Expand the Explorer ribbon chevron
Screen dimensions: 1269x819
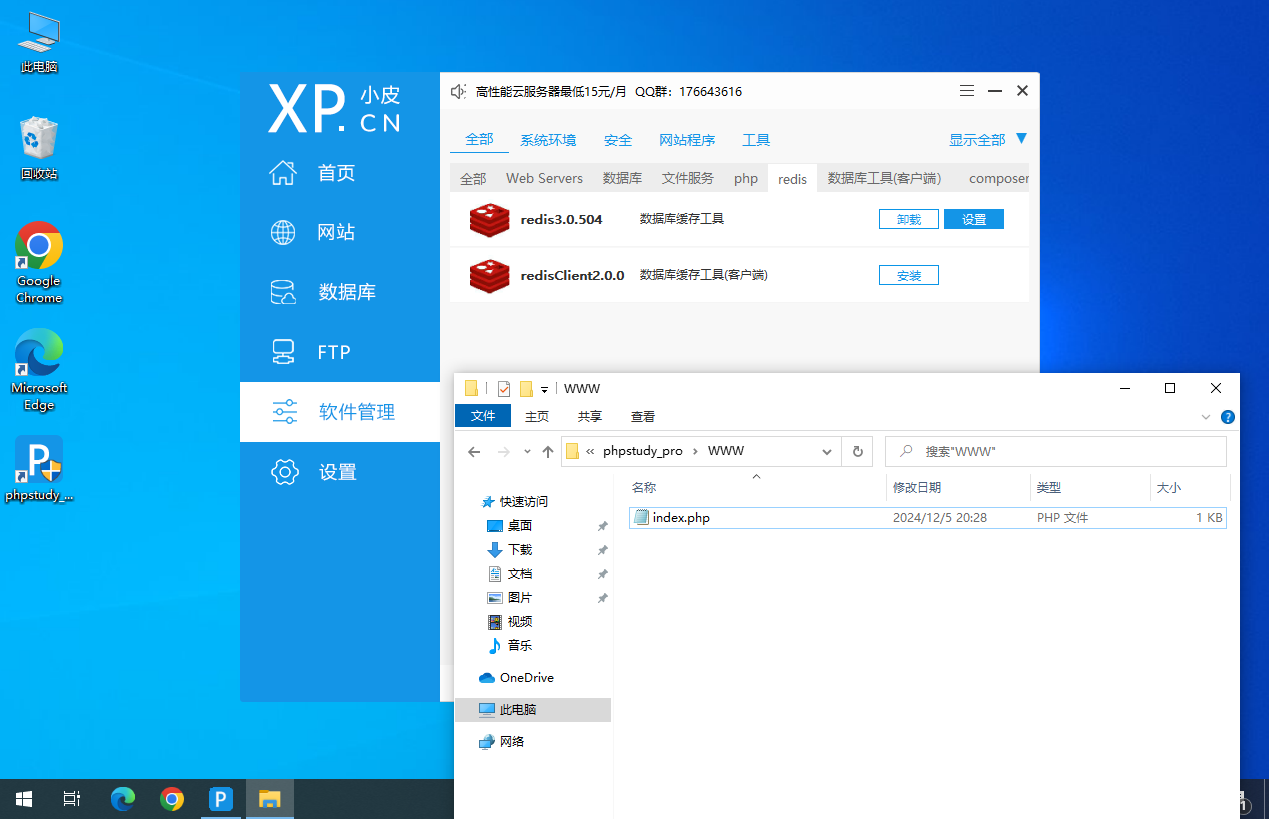pos(1205,417)
